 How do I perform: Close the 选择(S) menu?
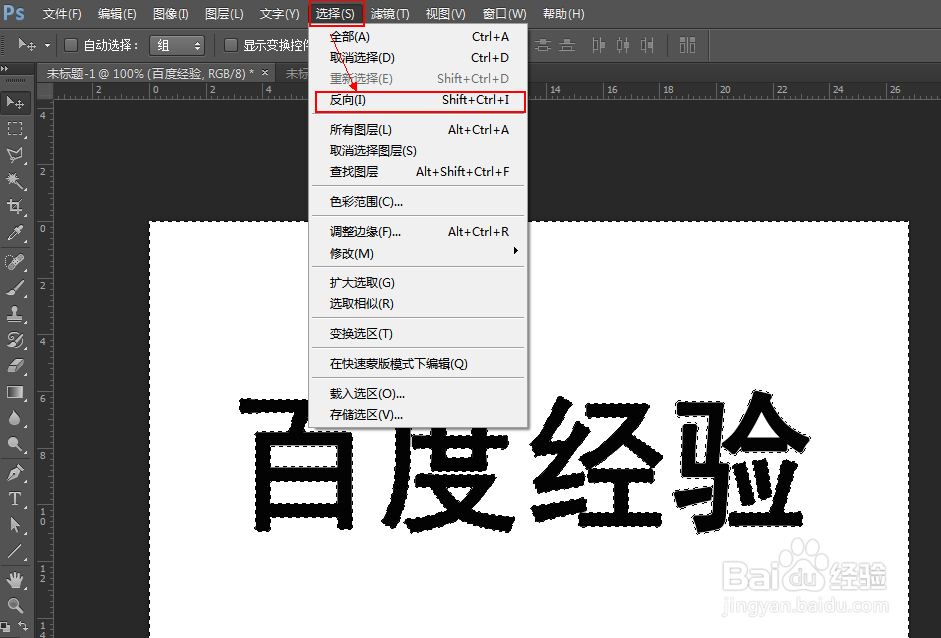tap(336, 13)
